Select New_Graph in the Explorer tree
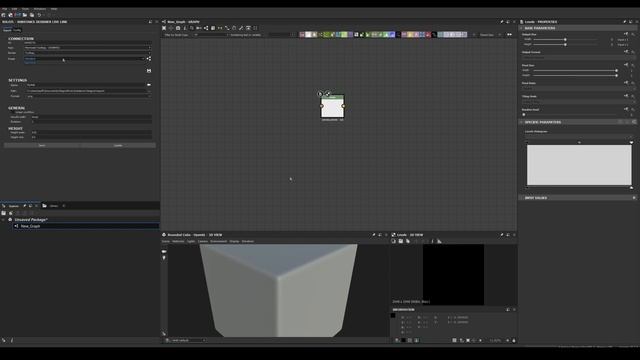Image resolution: width=640 pixels, height=360 pixels. pyautogui.click(x=30, y=226)
